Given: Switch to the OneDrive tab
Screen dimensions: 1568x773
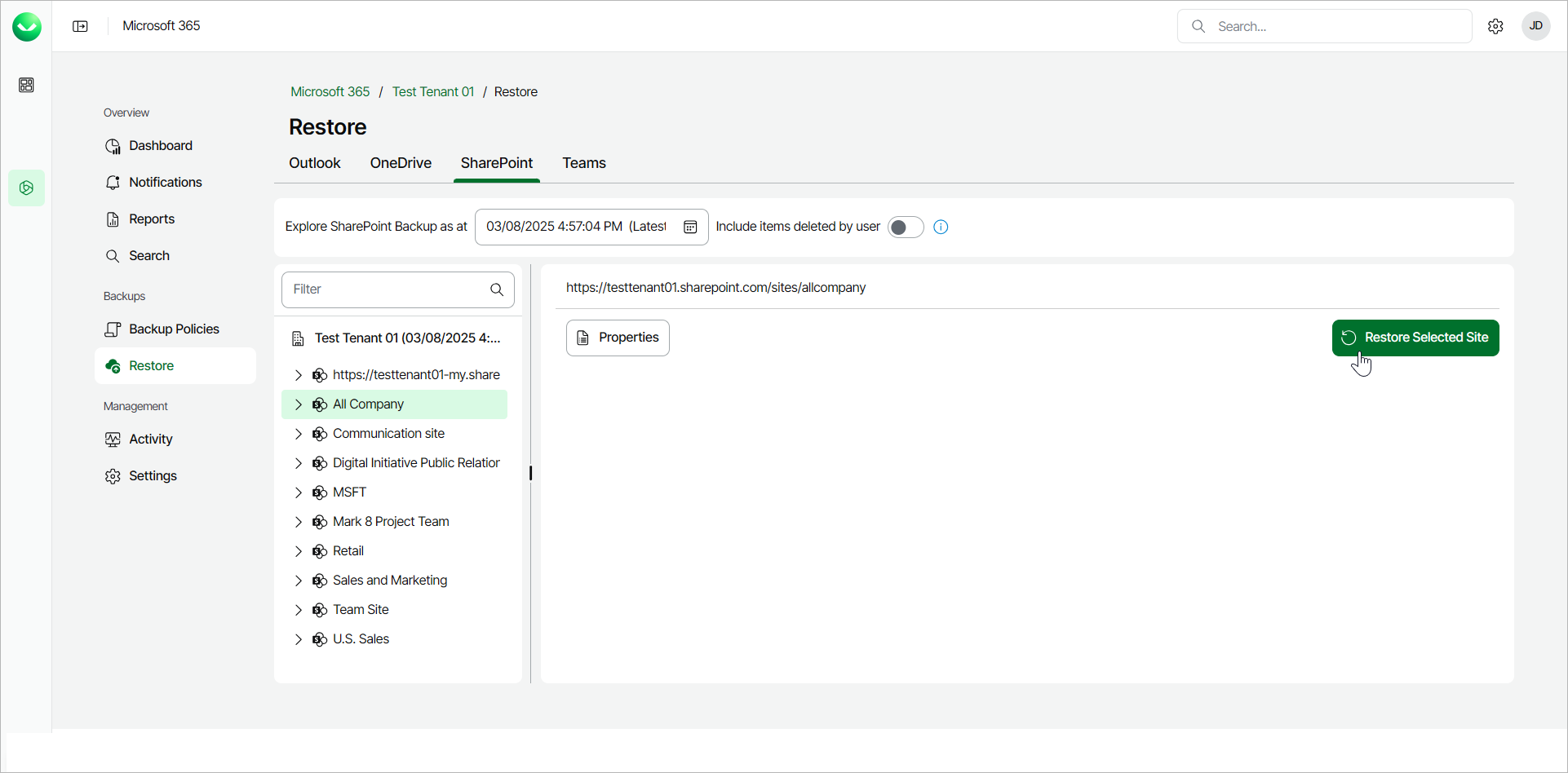Looking at the screenshot, I should click(x=401, y=163).
